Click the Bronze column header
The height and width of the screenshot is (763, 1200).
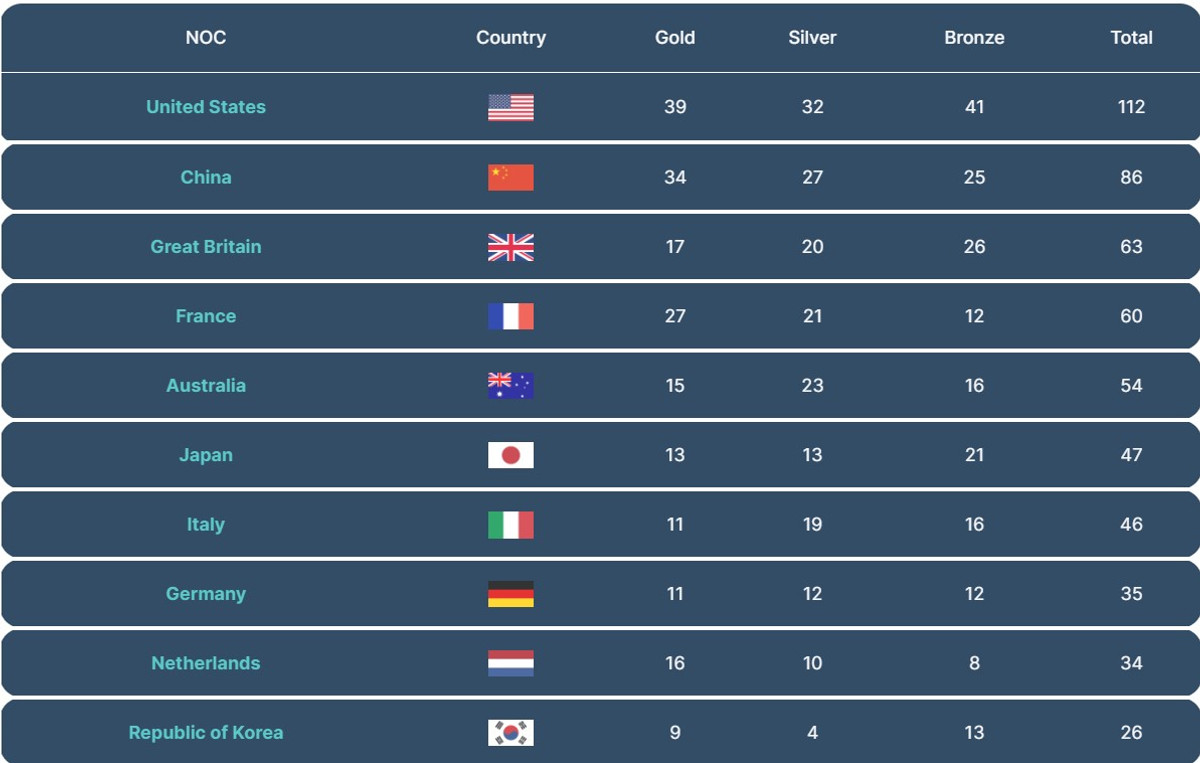[974, 38]
